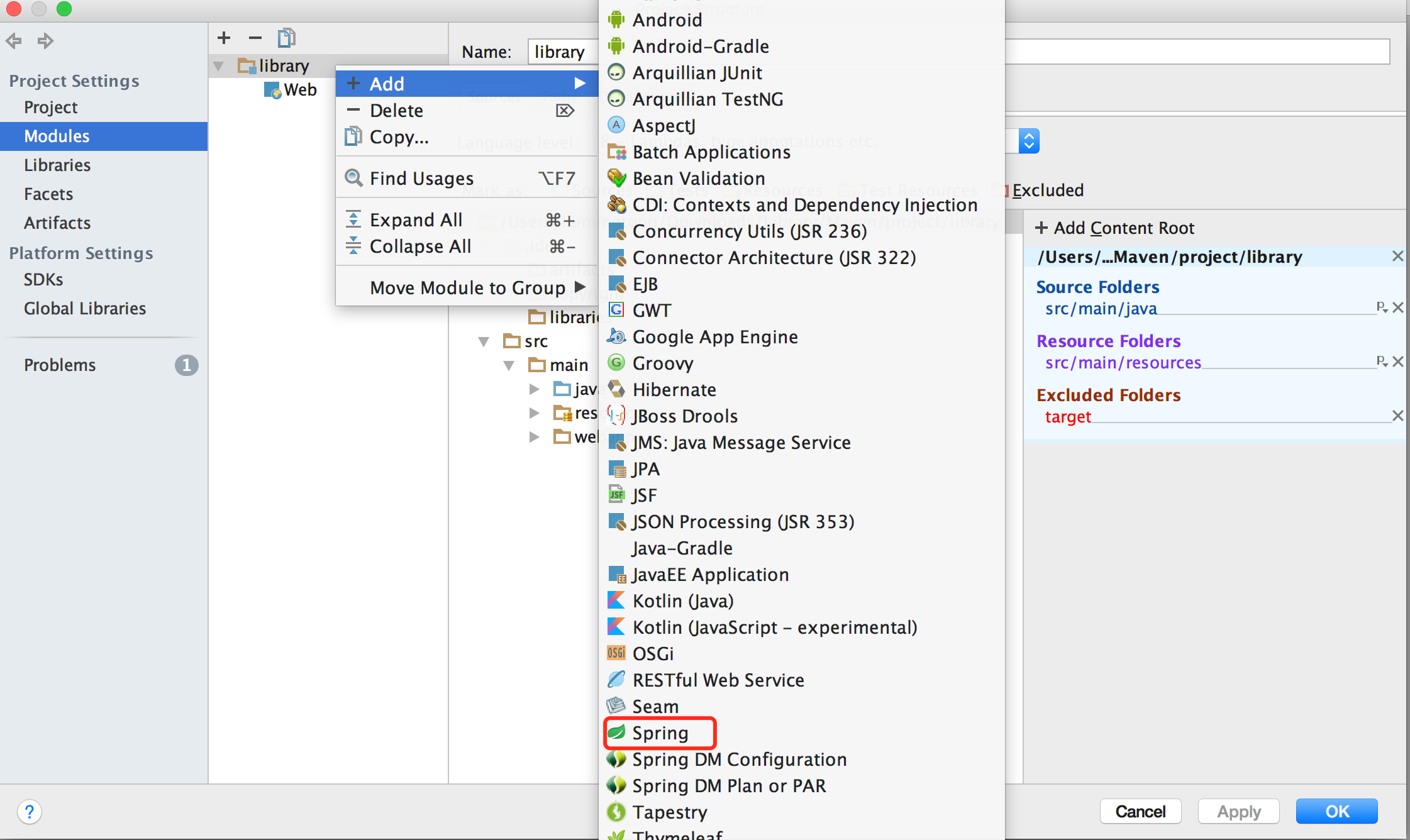
Task: Select the Web facet under library
Action: pyautogui.click(x=291, y=90)
